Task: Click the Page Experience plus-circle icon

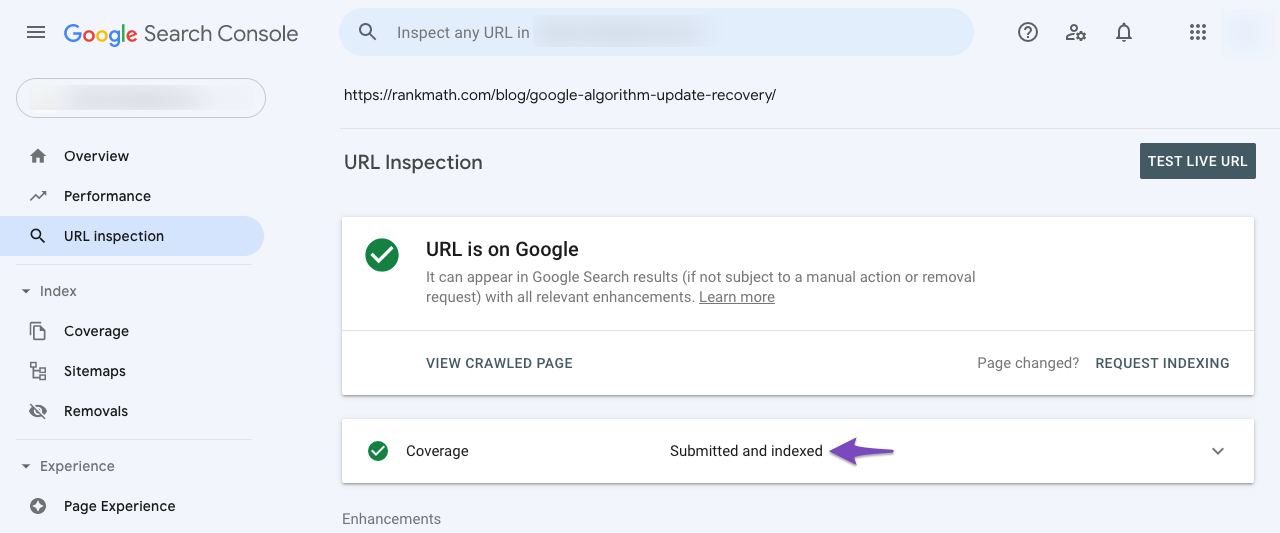Action: coord(38,506)
